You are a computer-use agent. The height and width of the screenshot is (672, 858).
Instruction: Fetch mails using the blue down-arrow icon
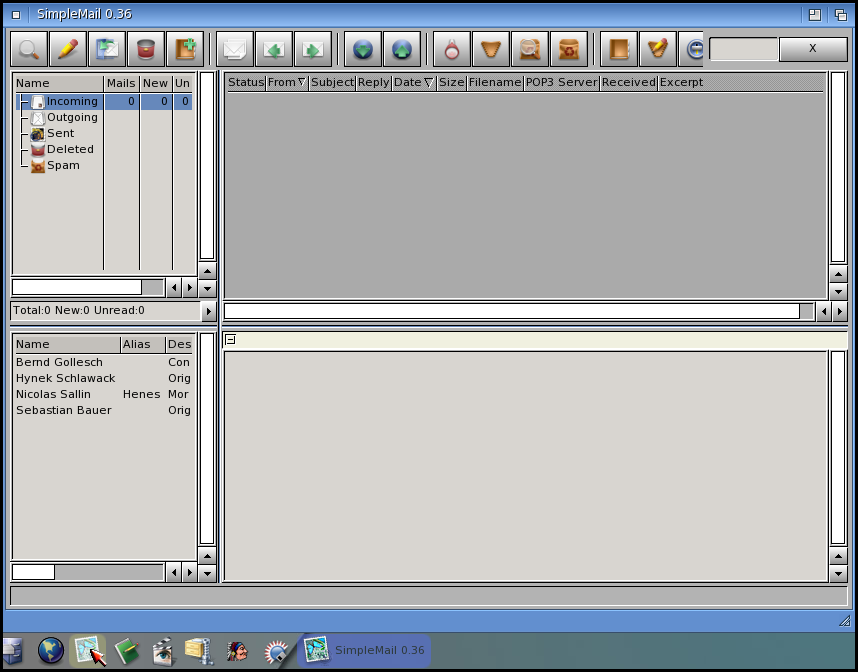point(363,49)
